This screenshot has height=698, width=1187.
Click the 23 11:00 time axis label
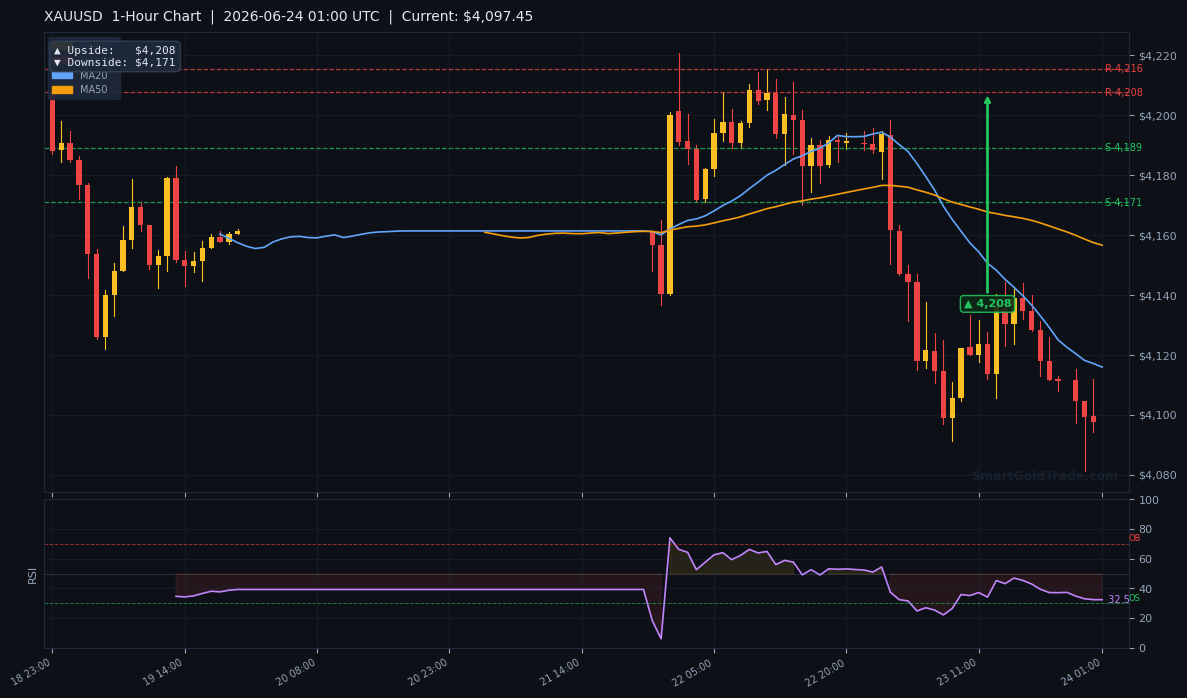pyautogui.click(x=958, y=670)
